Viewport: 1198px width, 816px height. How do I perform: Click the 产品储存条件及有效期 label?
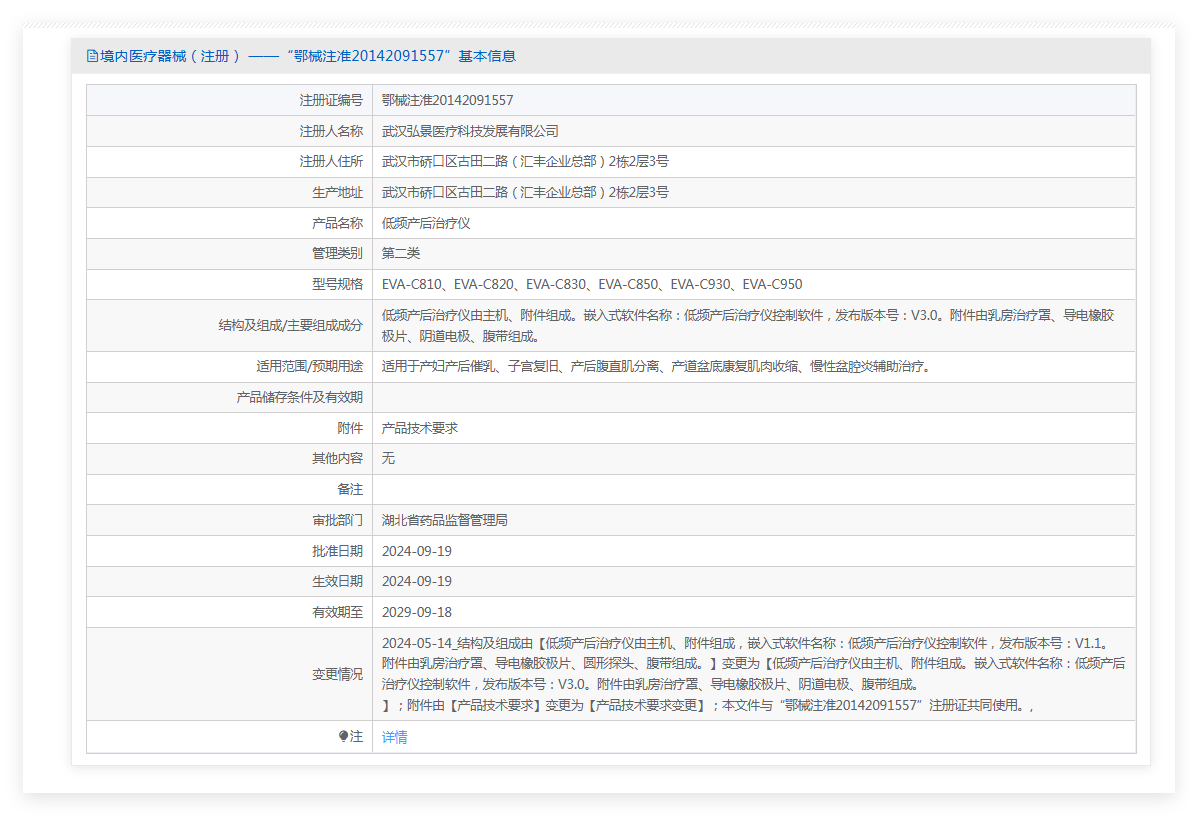(300, 397)
